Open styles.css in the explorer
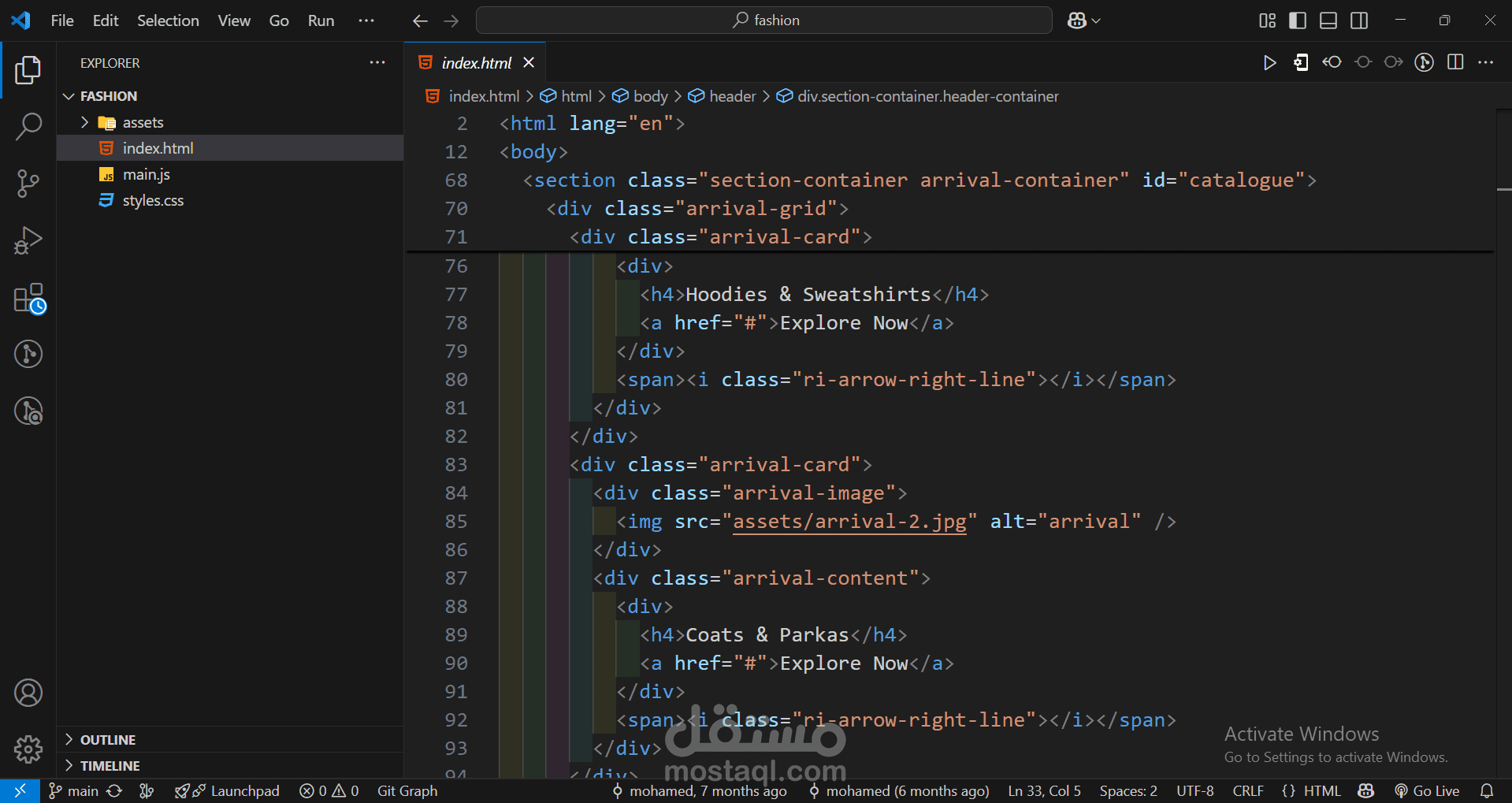Screen dimensions: 1512x803 click(153, 200)
